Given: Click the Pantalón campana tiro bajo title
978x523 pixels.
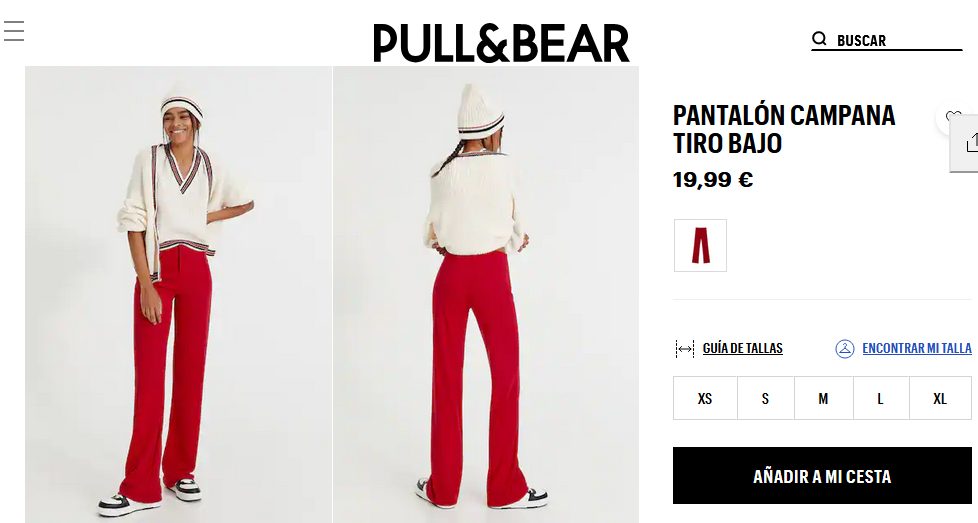Looking at the screenshot, I should [784, 130].
